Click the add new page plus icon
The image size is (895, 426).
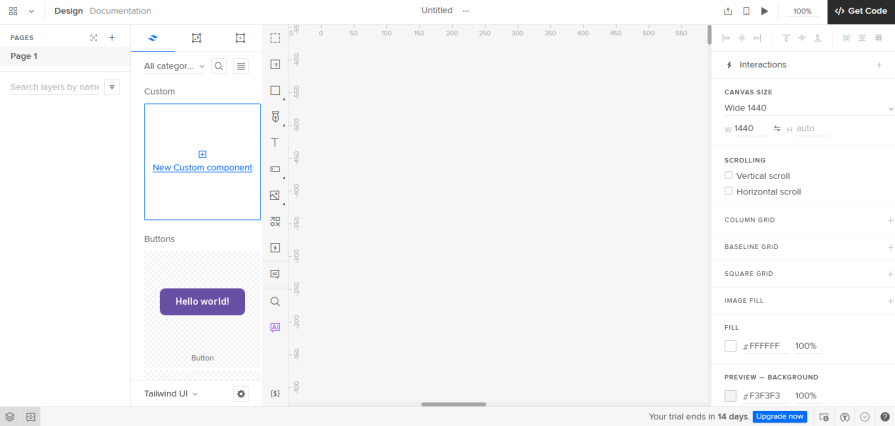pyautogui.click(x=112, y=38)
